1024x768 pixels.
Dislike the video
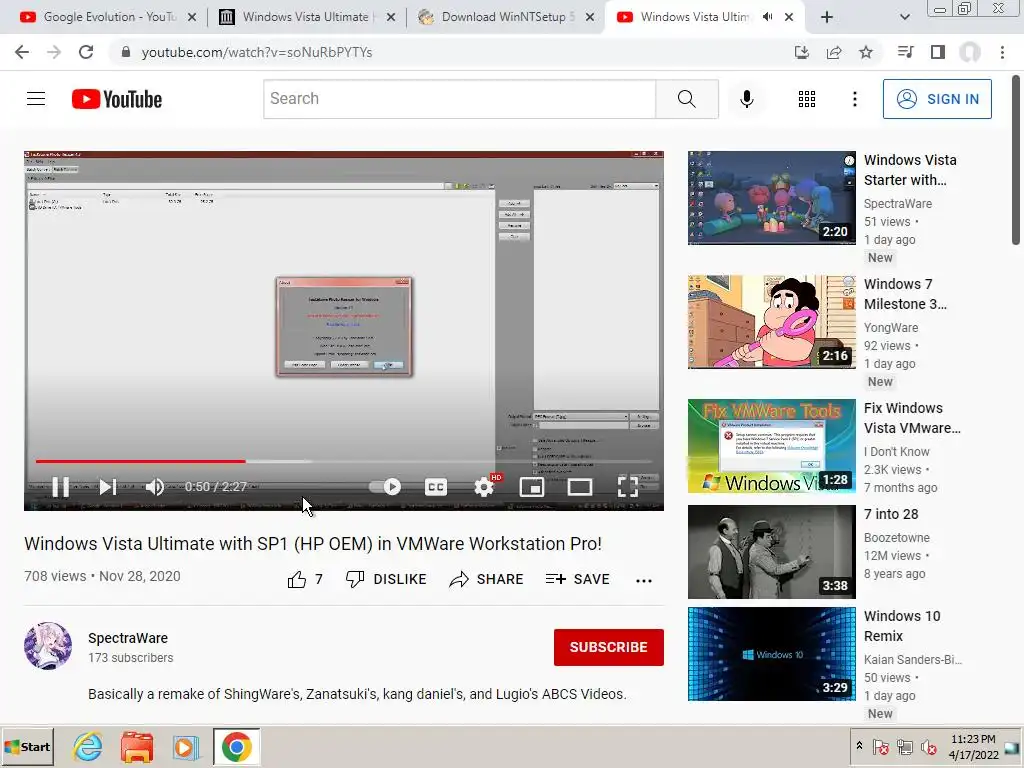point(386,579)
